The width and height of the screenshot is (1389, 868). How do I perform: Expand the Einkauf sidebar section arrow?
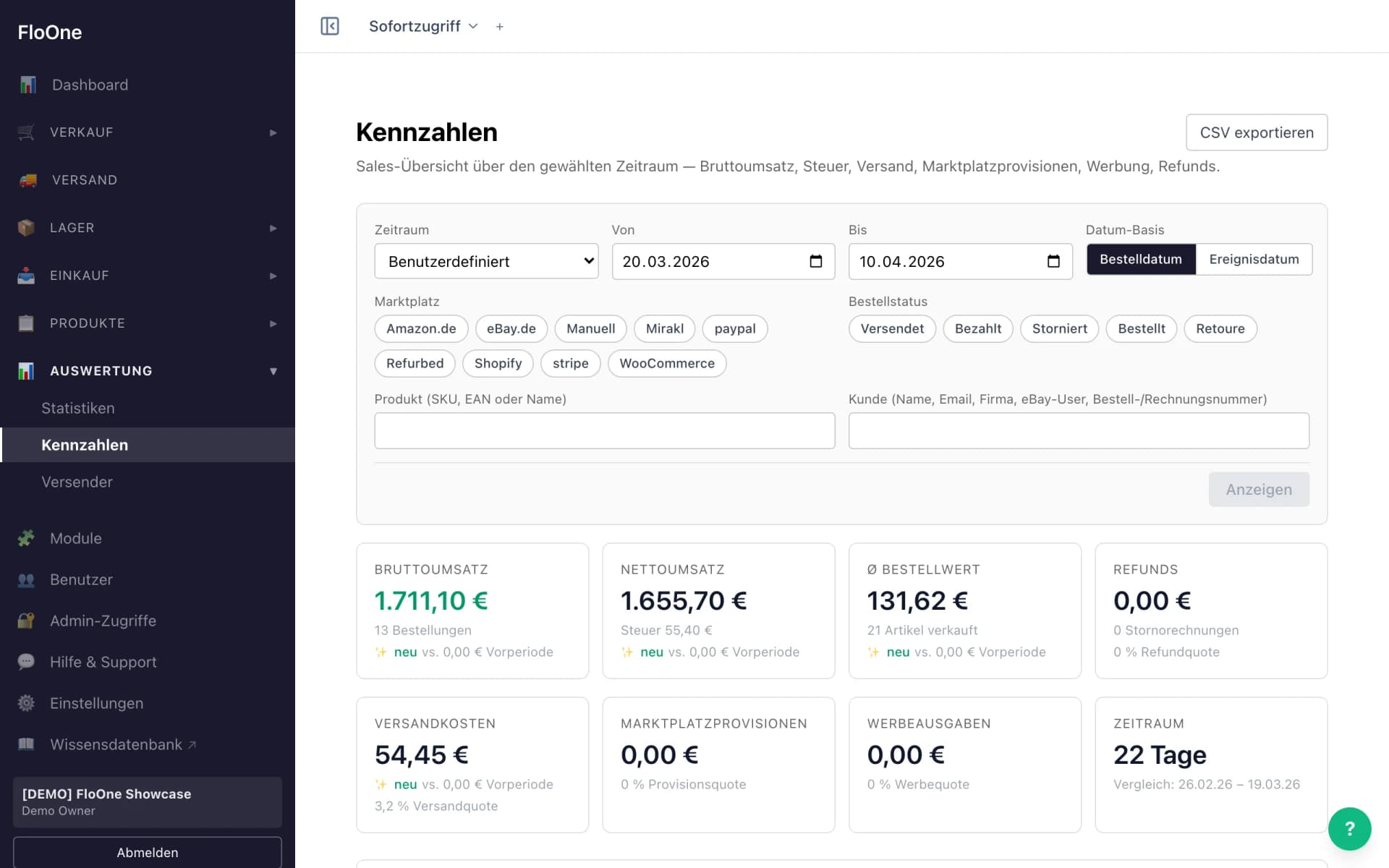(x=273, y=276)
